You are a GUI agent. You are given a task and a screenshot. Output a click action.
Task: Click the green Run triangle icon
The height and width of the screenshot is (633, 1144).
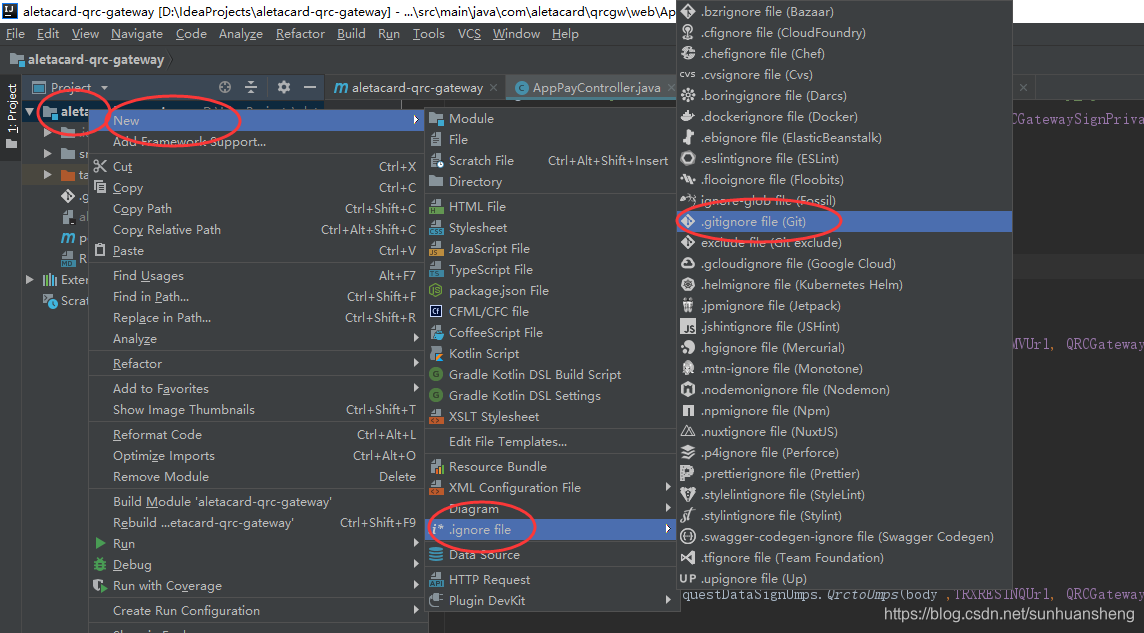point(101,543)
